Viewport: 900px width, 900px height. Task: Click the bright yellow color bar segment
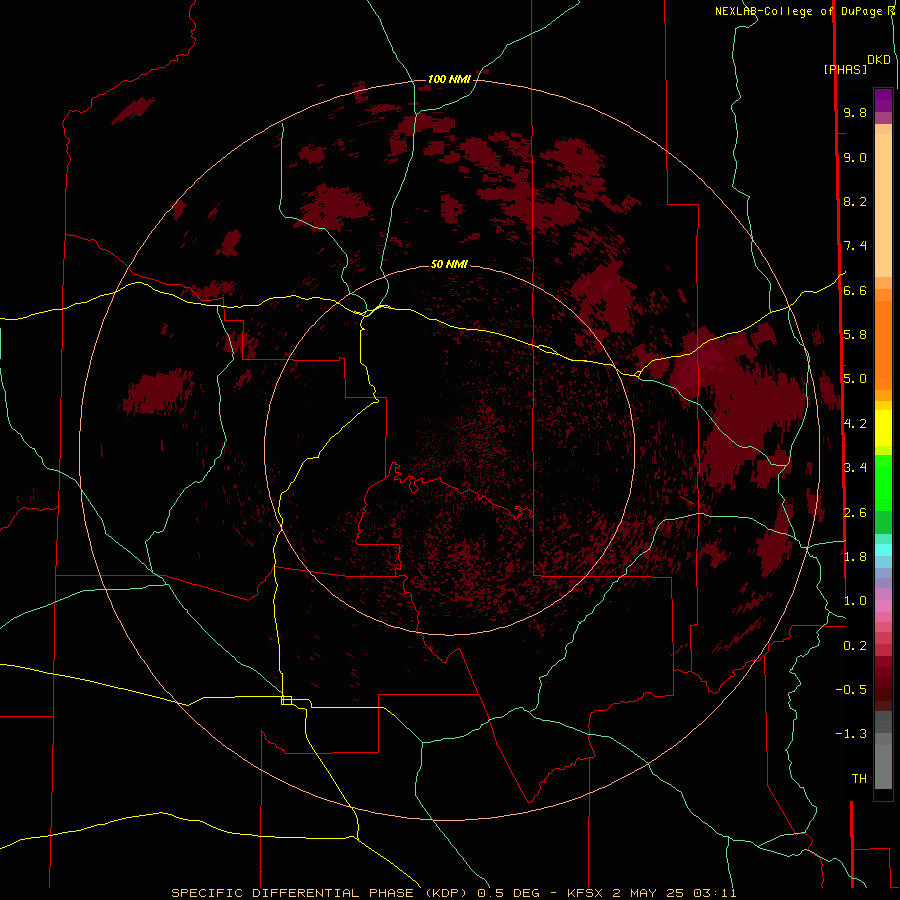883,428
